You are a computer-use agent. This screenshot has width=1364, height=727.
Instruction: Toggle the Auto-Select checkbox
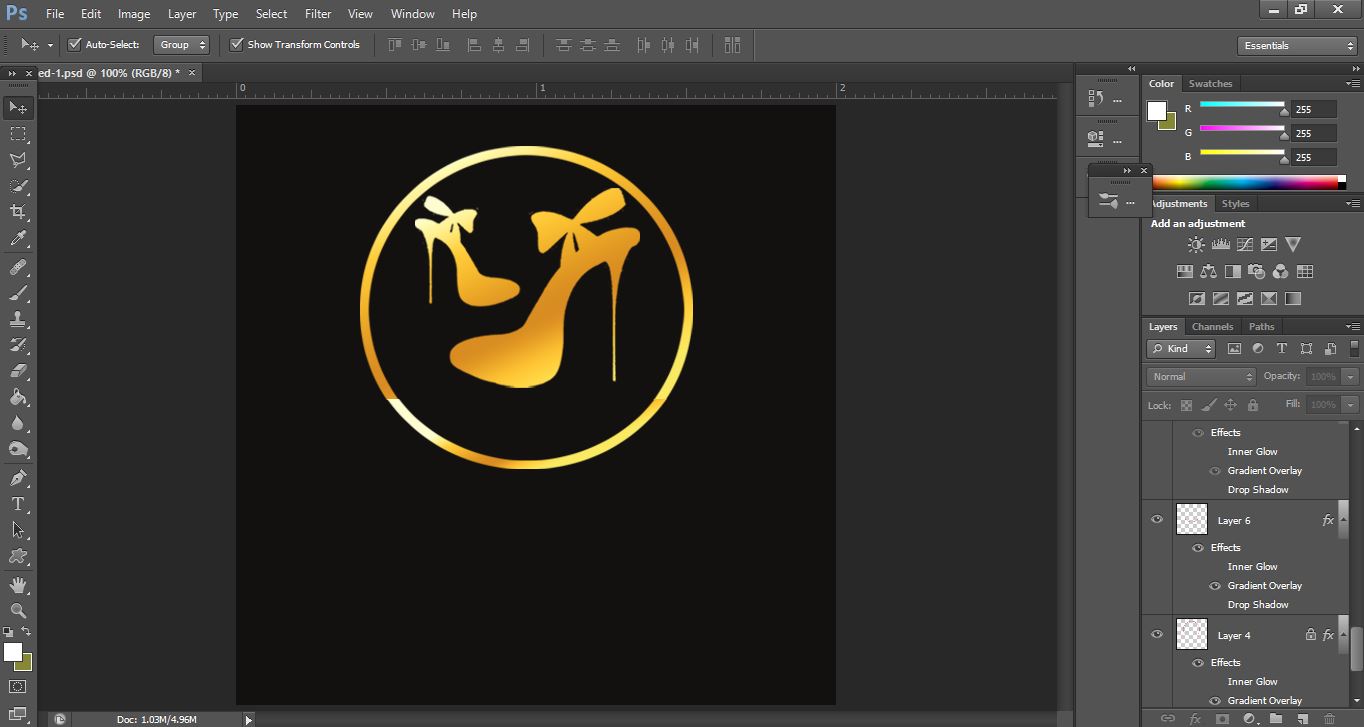coord(74,45)
